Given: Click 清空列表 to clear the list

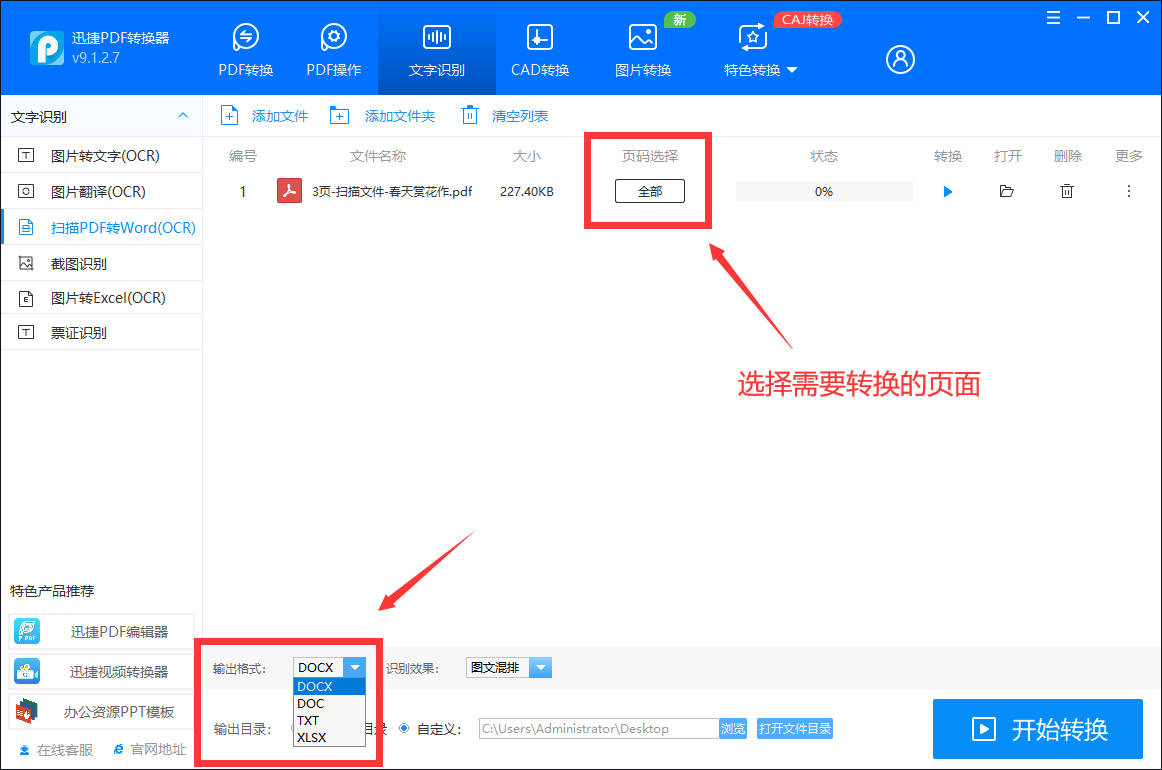Looking at the screenshot, I should pos(505,116).
